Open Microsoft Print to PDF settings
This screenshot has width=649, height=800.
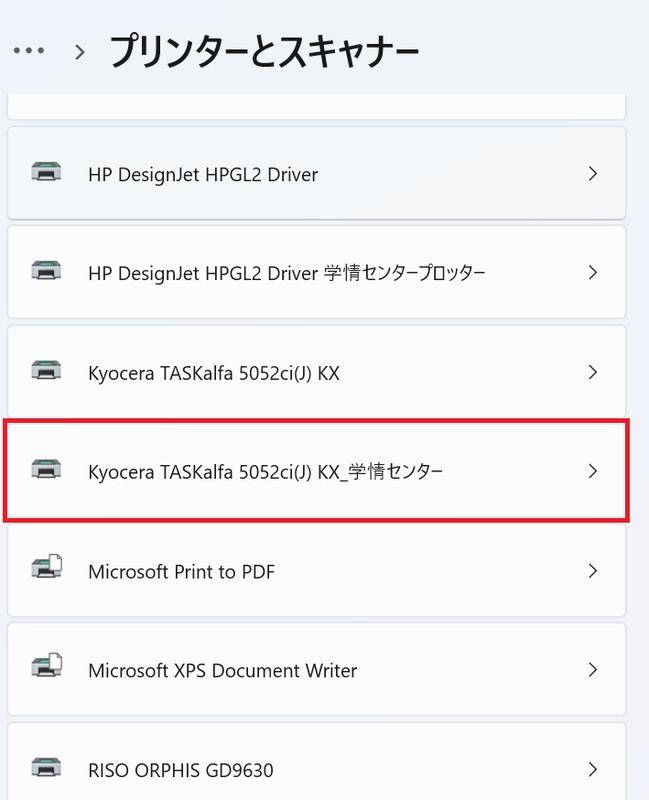316,570
